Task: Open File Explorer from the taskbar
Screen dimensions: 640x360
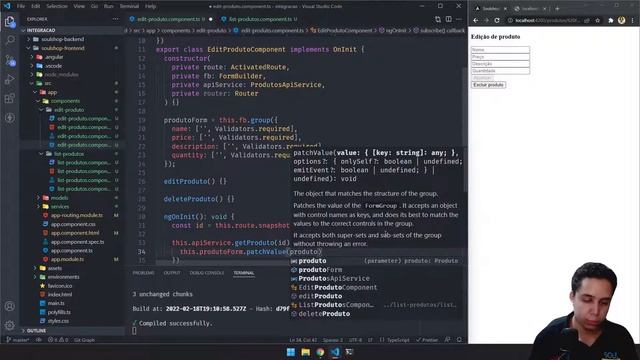Action: pos(305,352)
